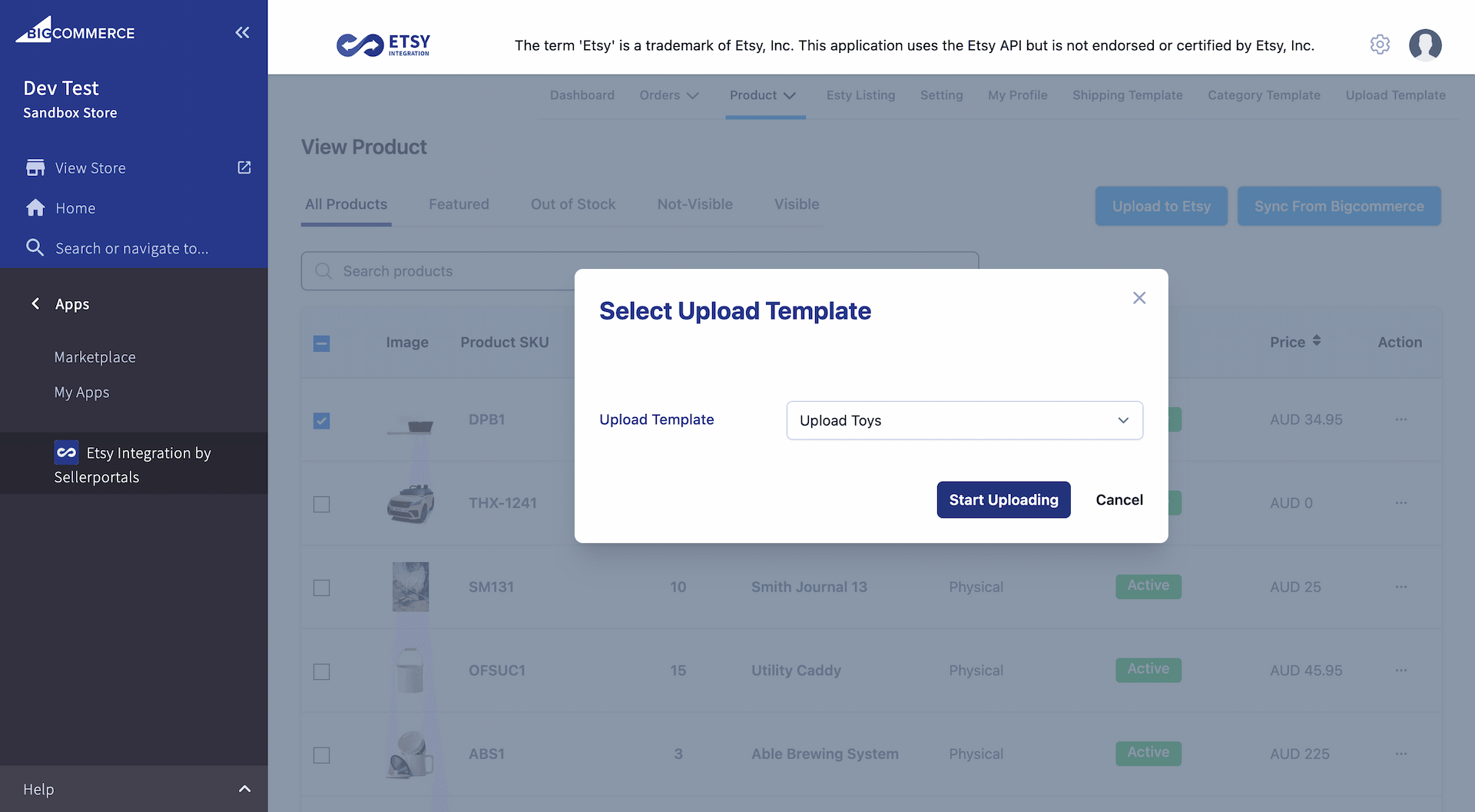Click the search magnifier icon in sidebar
The width and height of the screenshot is (1475, 812).
click(35, 247)
